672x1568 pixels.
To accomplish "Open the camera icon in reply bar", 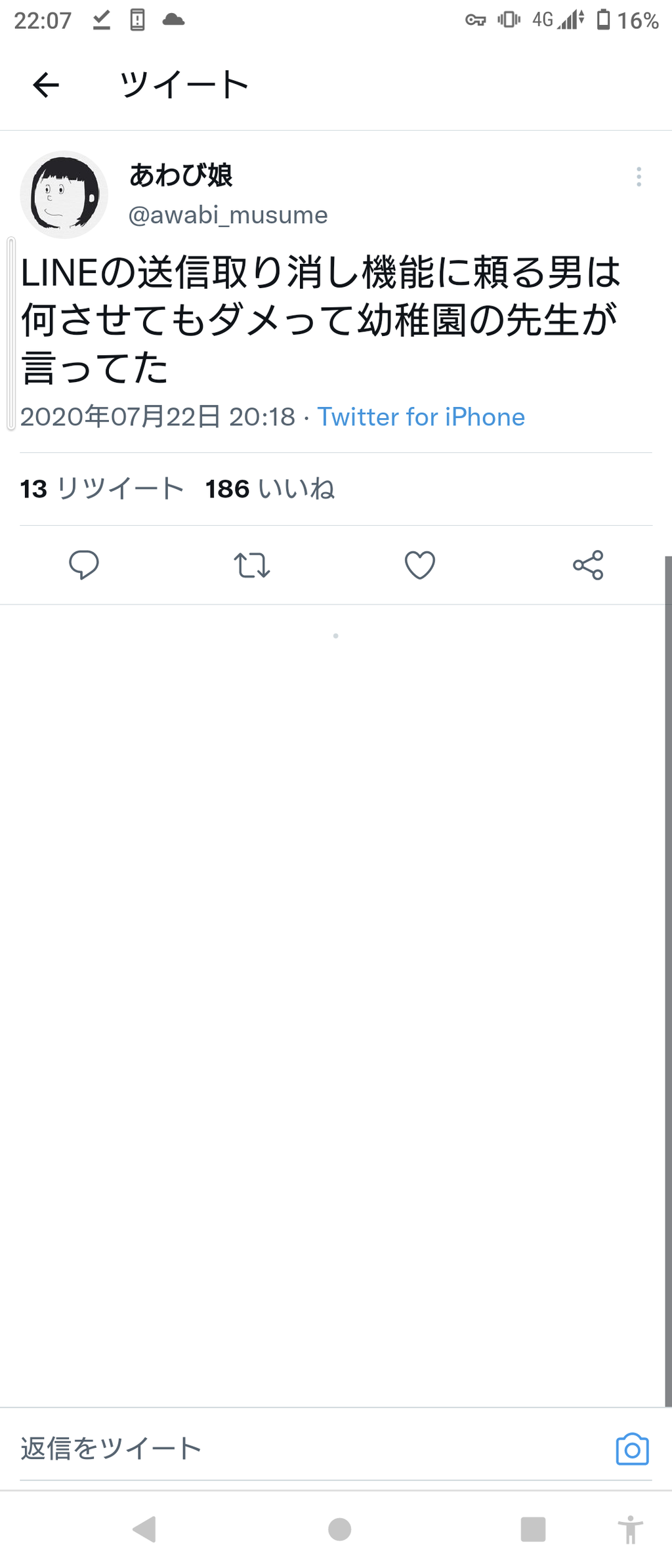I will tap(632, 1449).
